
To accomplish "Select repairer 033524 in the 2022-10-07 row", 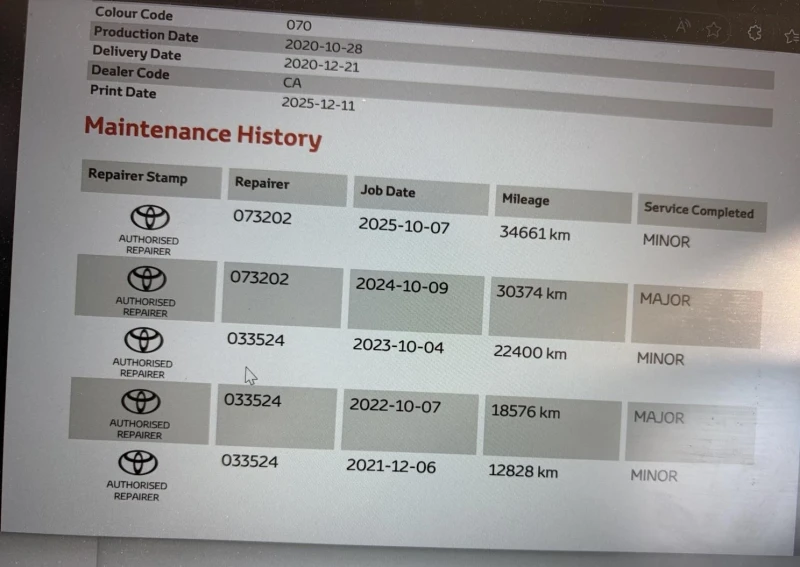I will coord(253,400).
